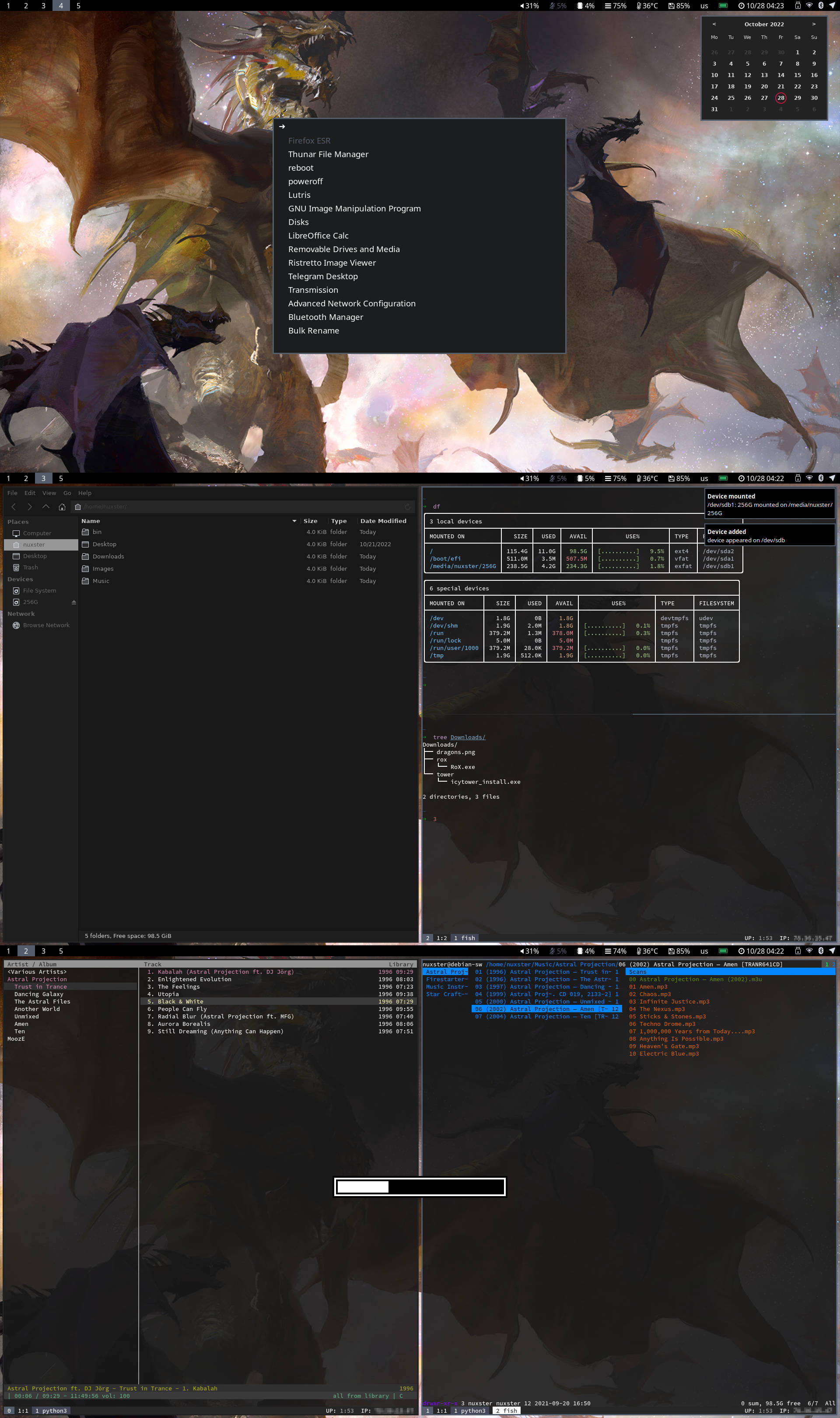Click temperature 36°C in the 04:23 bar
Viewport: 840px width, 1418px height.
(647, 6)
